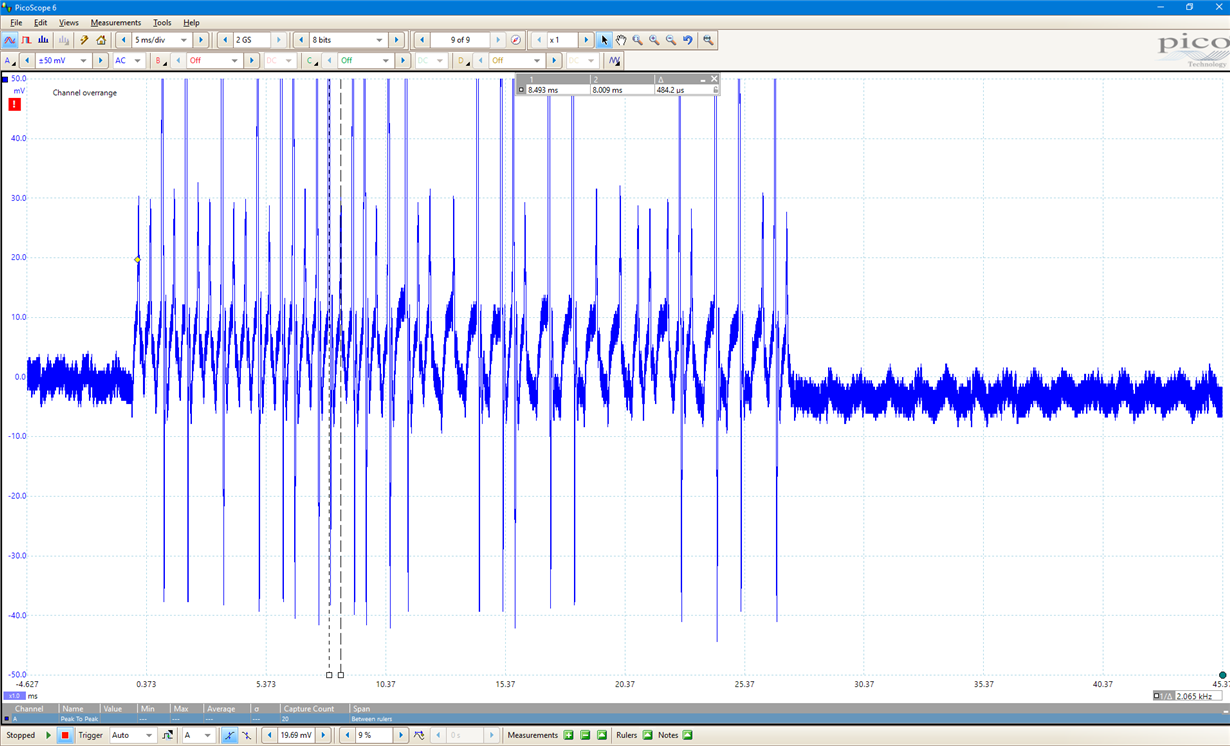Open Channel D options button
1230x746 pixels.
(x=462, y=61)
